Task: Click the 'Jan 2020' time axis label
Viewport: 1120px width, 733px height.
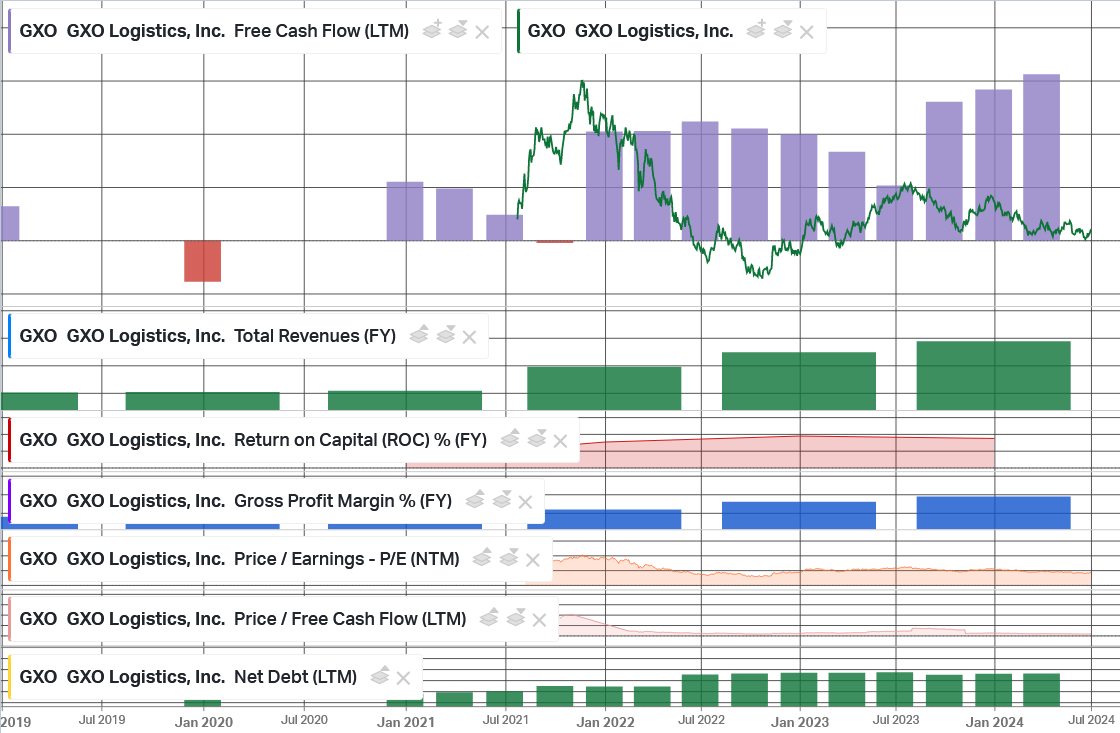Action: pyautogui.click(x=204, y=722)
